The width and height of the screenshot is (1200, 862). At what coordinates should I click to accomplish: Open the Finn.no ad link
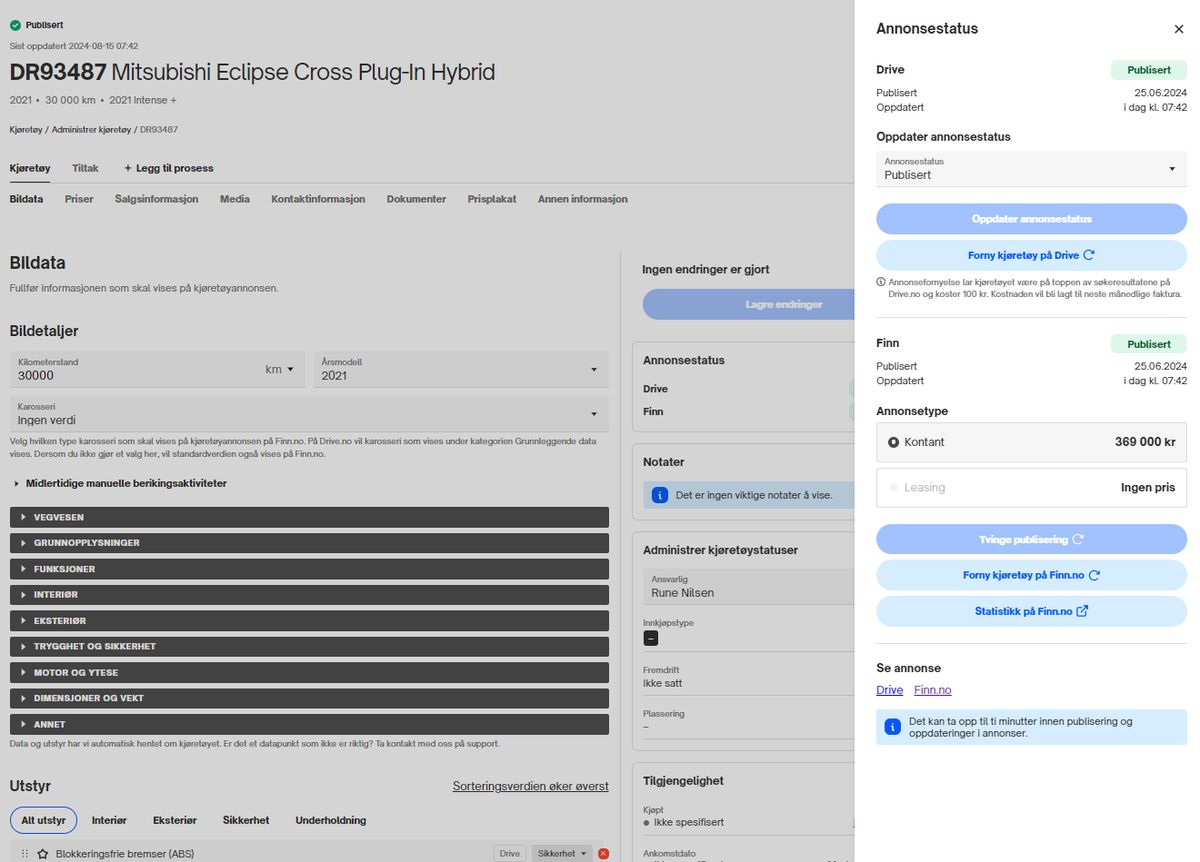coord(932,690)
